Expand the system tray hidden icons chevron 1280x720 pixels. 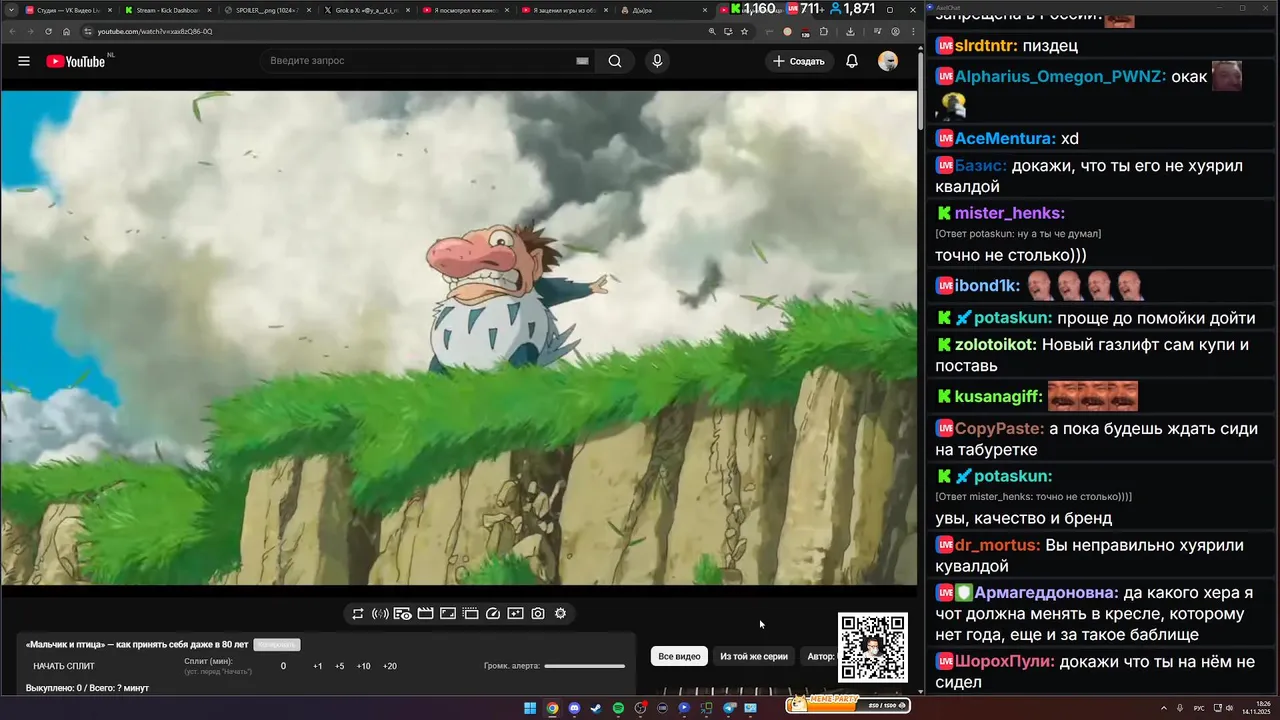[x=1165, y=708]
